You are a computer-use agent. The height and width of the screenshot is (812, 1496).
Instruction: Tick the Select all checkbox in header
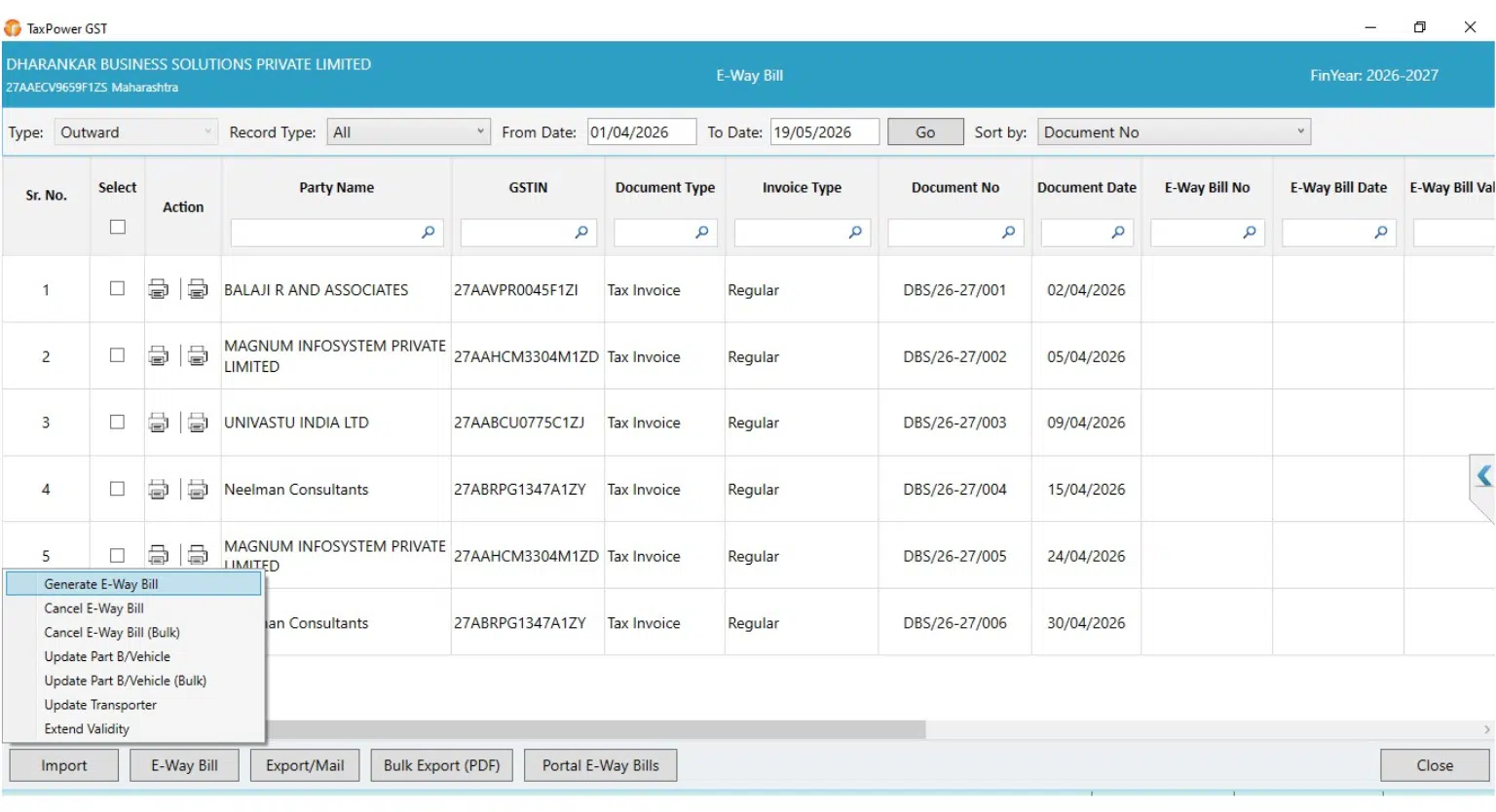coord(118,227)
